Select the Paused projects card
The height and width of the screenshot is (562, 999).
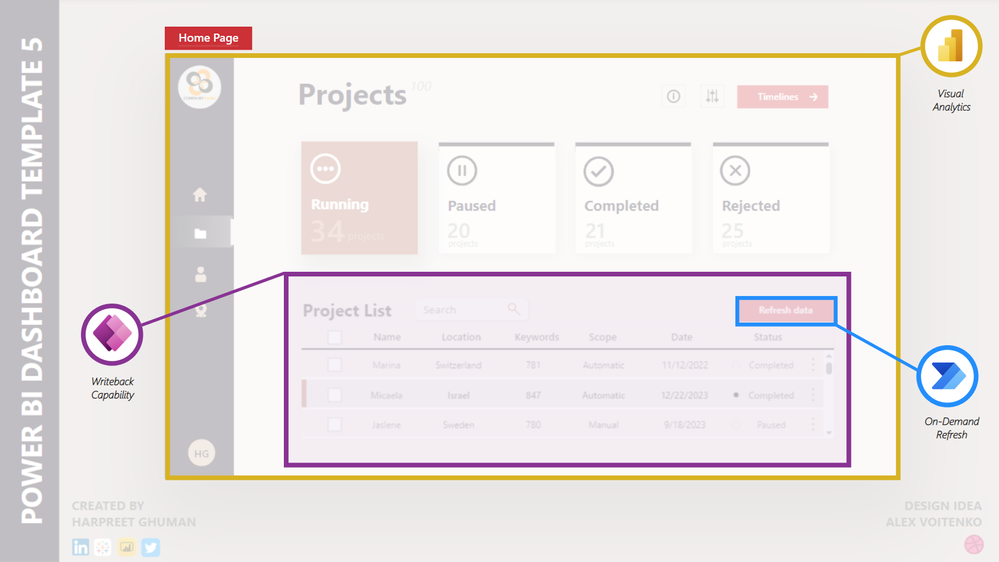pos(497,198)
